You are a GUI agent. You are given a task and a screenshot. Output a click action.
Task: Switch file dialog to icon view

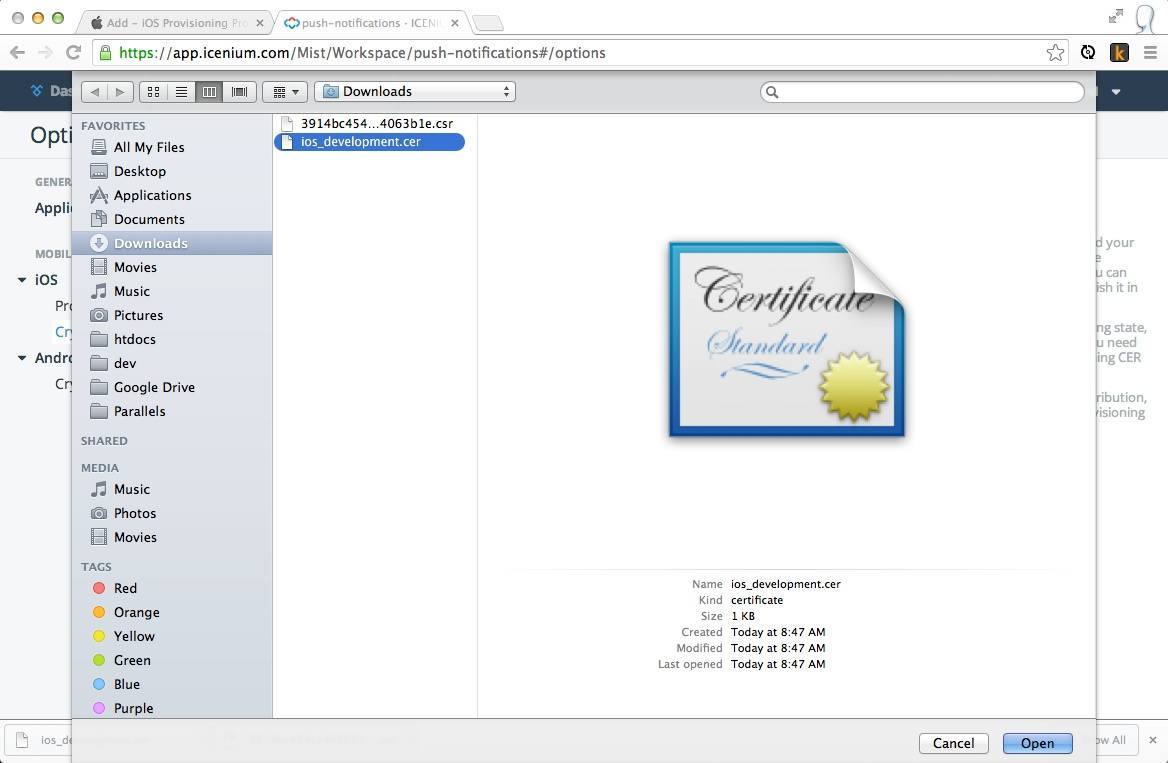(x=153, y=92)
